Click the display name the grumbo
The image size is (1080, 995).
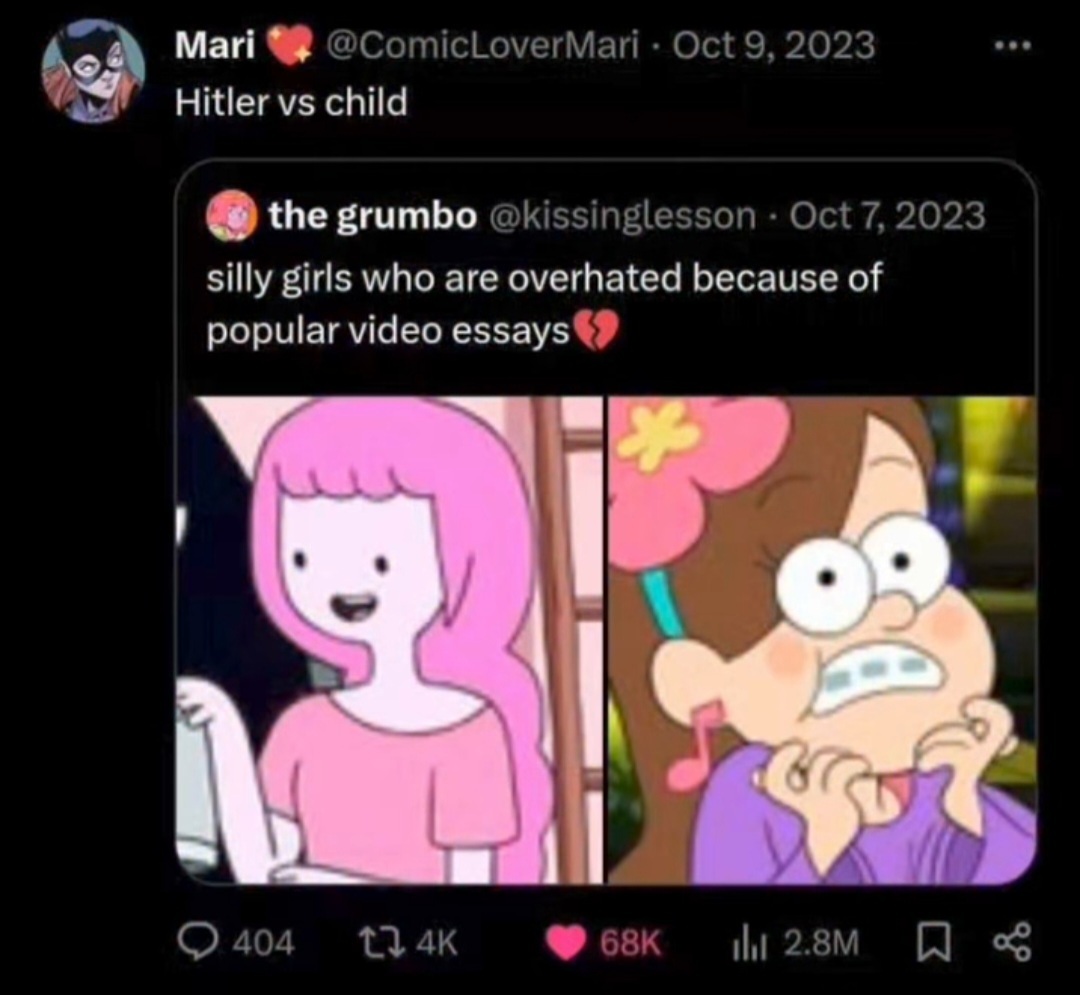pyautogui.click(x=373, y=216)
